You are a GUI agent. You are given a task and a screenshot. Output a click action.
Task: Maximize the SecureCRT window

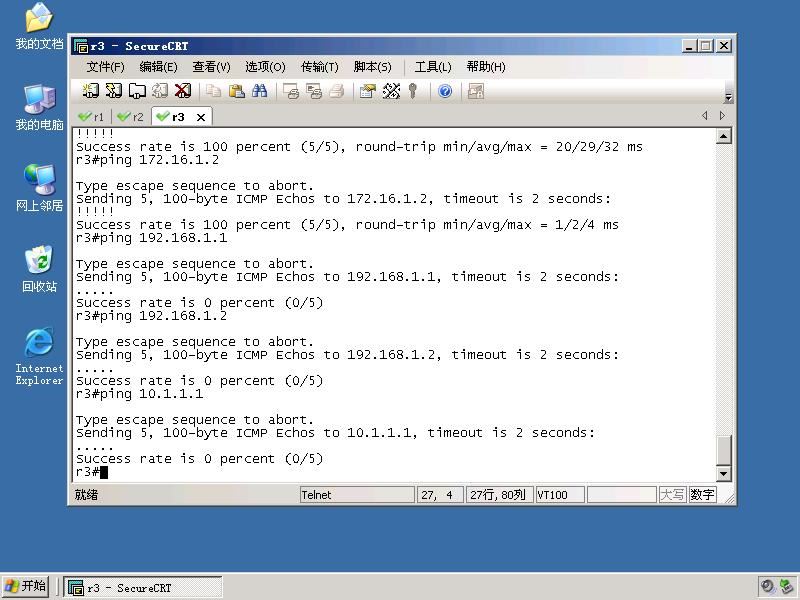706,46
